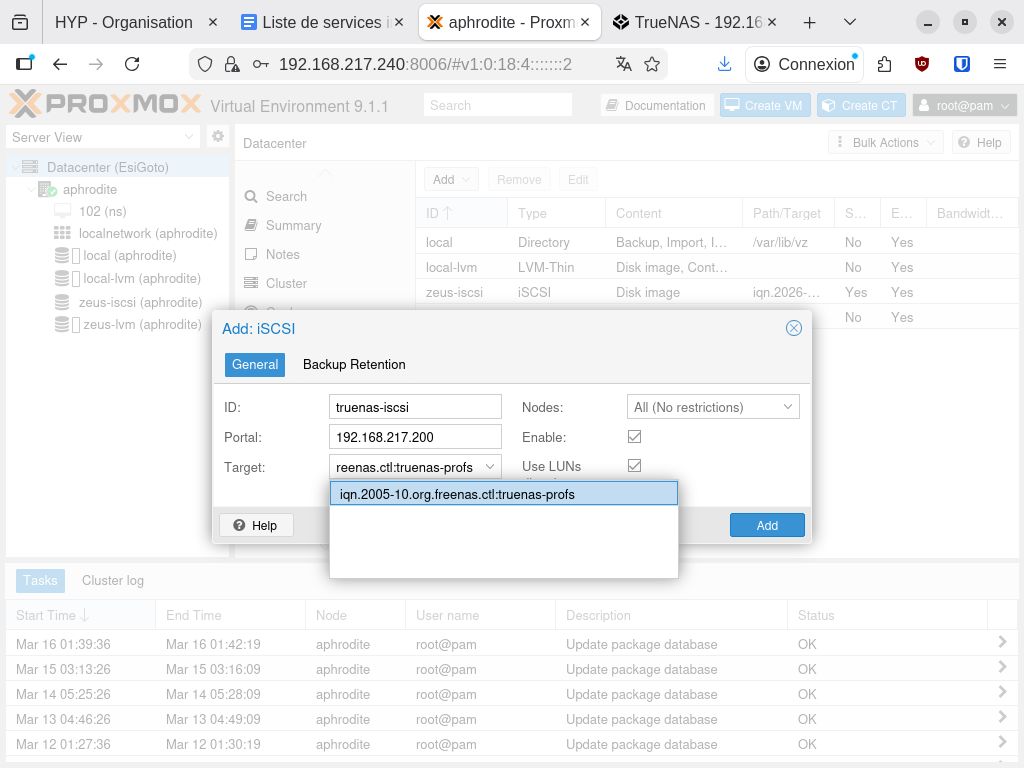
Task: Toggle the Use LUNs directly checkbox
Action: pyautogui.click(x=634, y=466)
